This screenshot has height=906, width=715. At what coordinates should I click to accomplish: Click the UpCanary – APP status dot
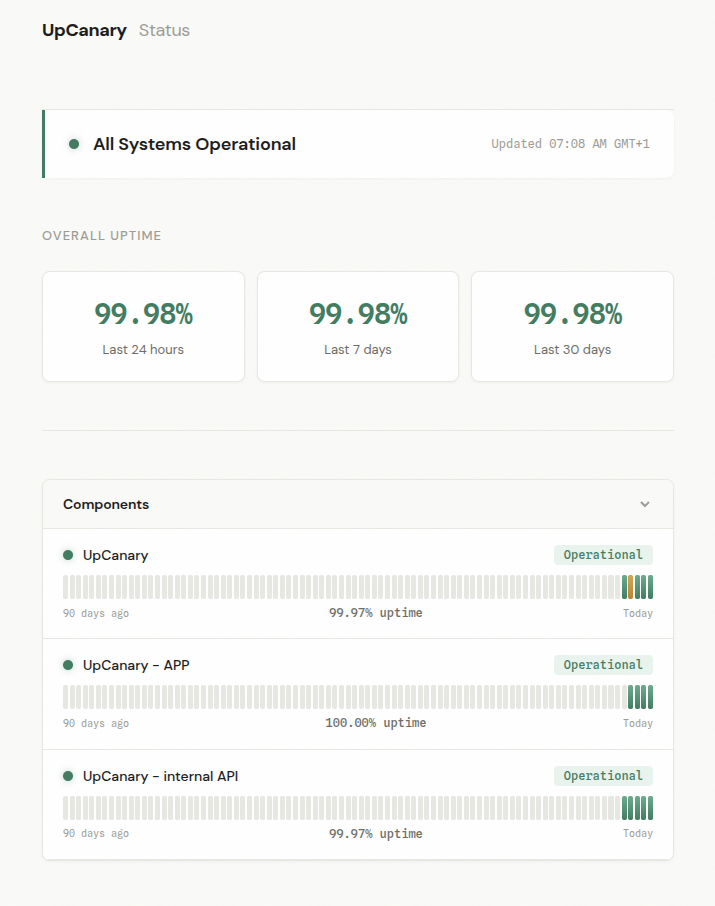[x=66, y=665]
